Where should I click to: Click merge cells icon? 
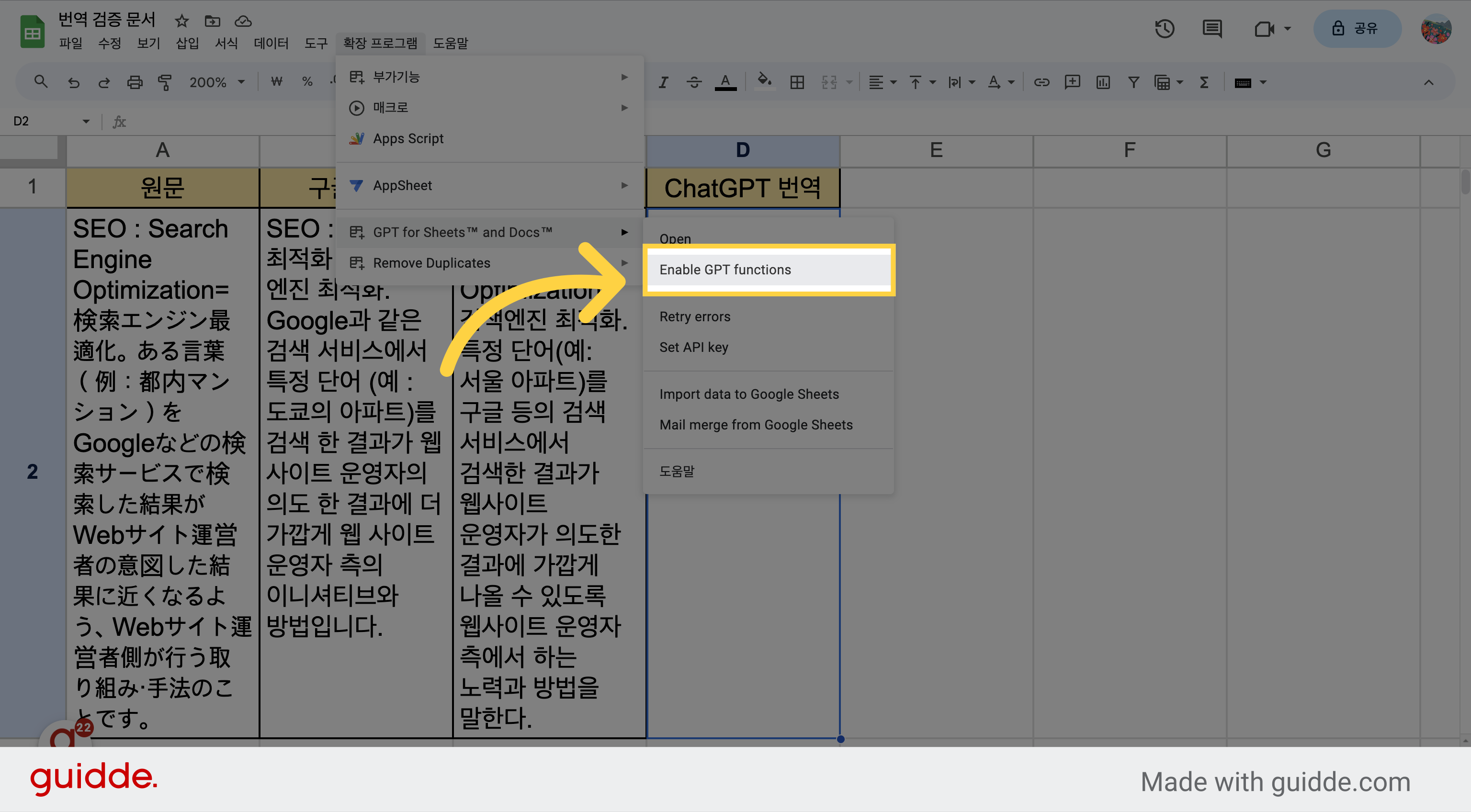829,82
